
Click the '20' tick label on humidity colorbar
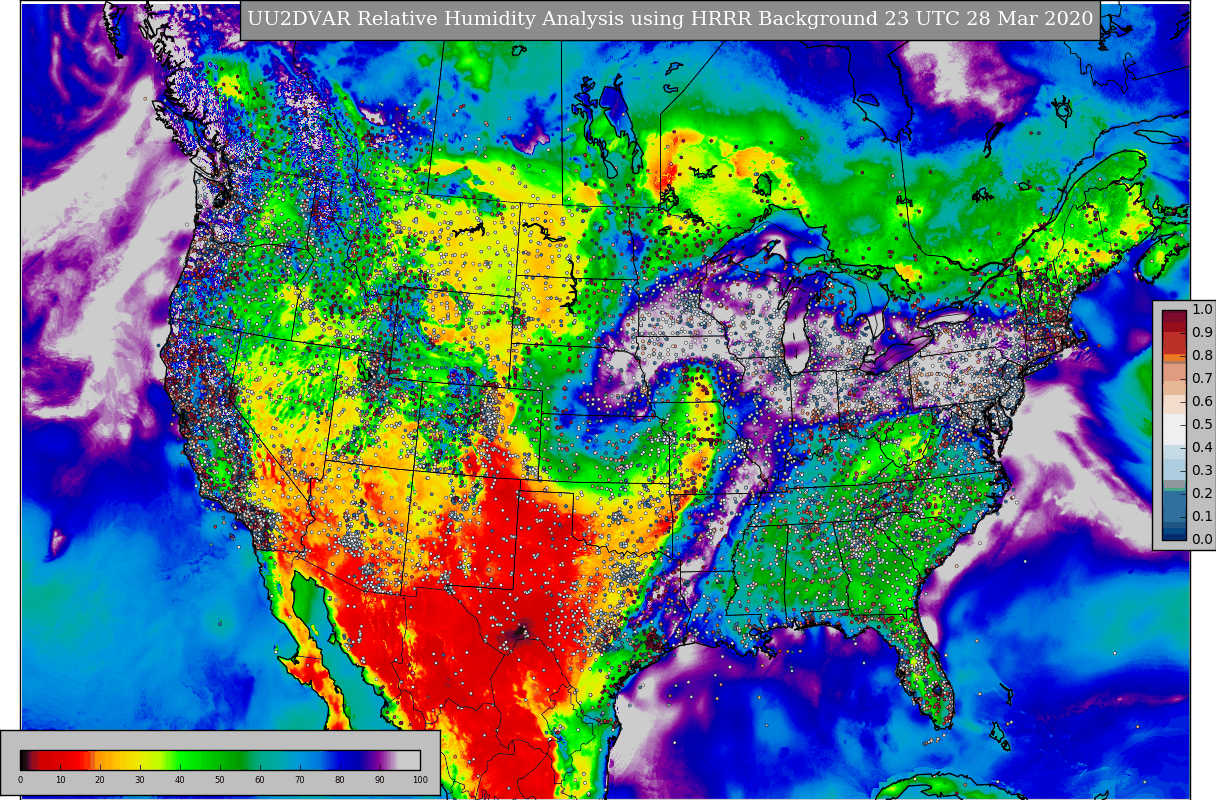point(100,780)
